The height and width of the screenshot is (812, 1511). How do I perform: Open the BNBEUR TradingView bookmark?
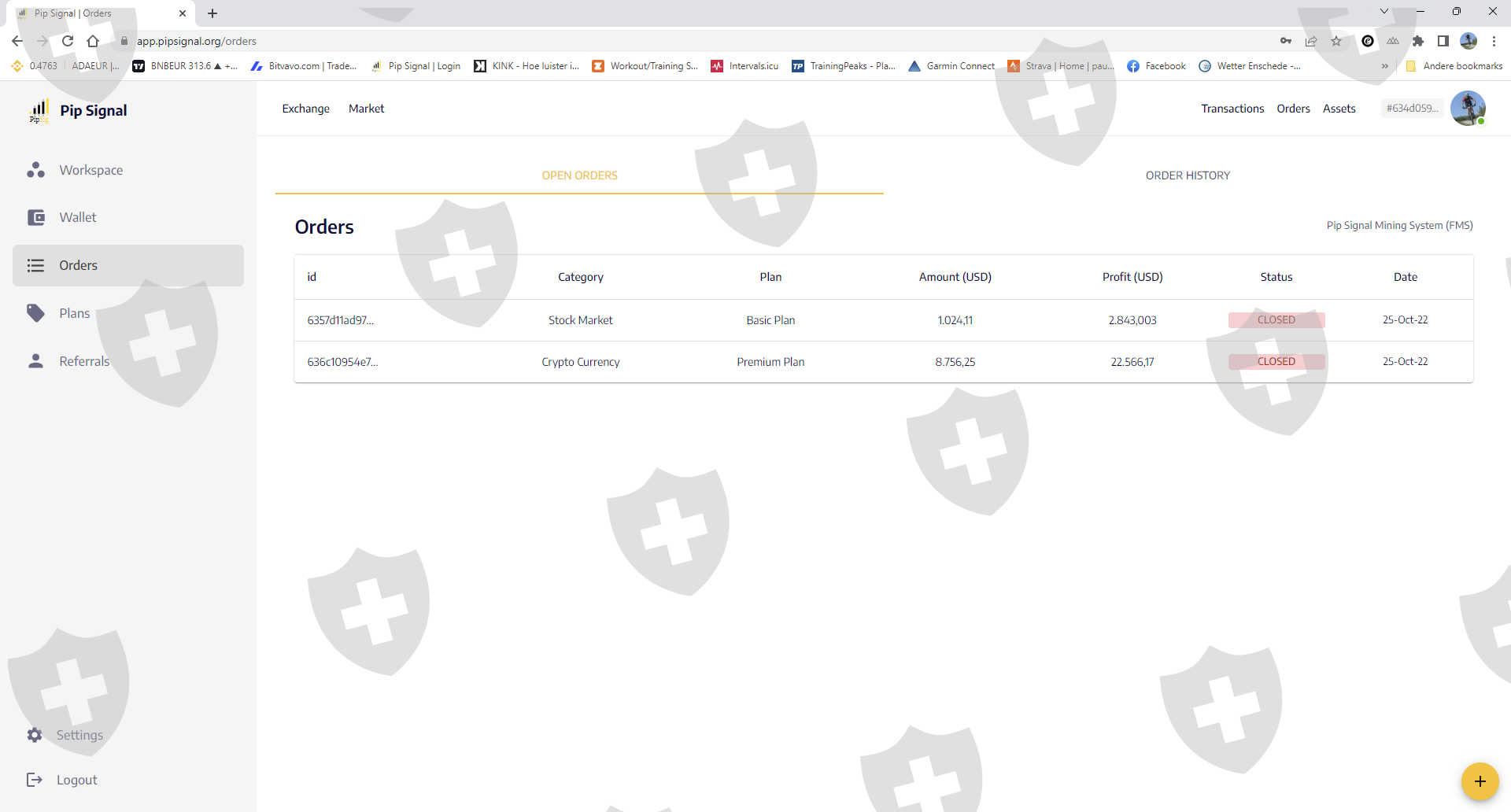[x=185, y=66]
